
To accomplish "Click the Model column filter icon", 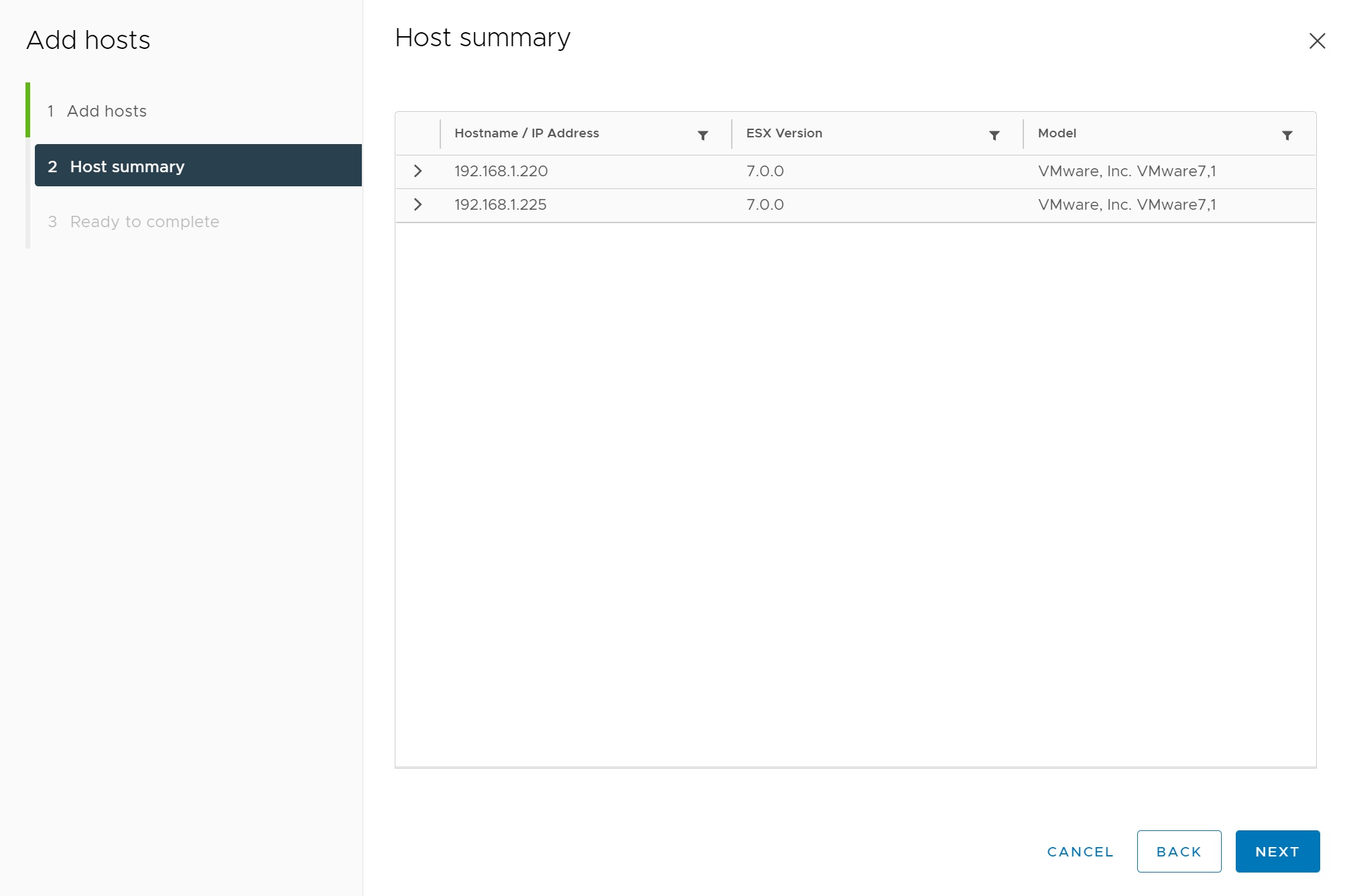I will [1287, 135].
